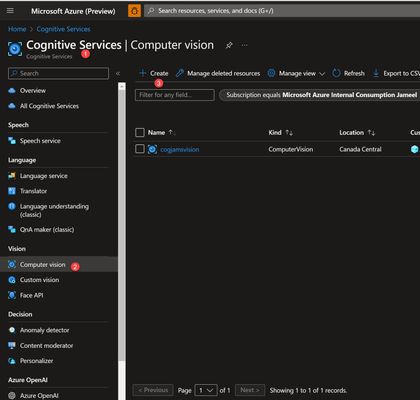Click the Cognitive Services breadcrumb link
This screenshot has width=420, height=400.
coord(63,29)
